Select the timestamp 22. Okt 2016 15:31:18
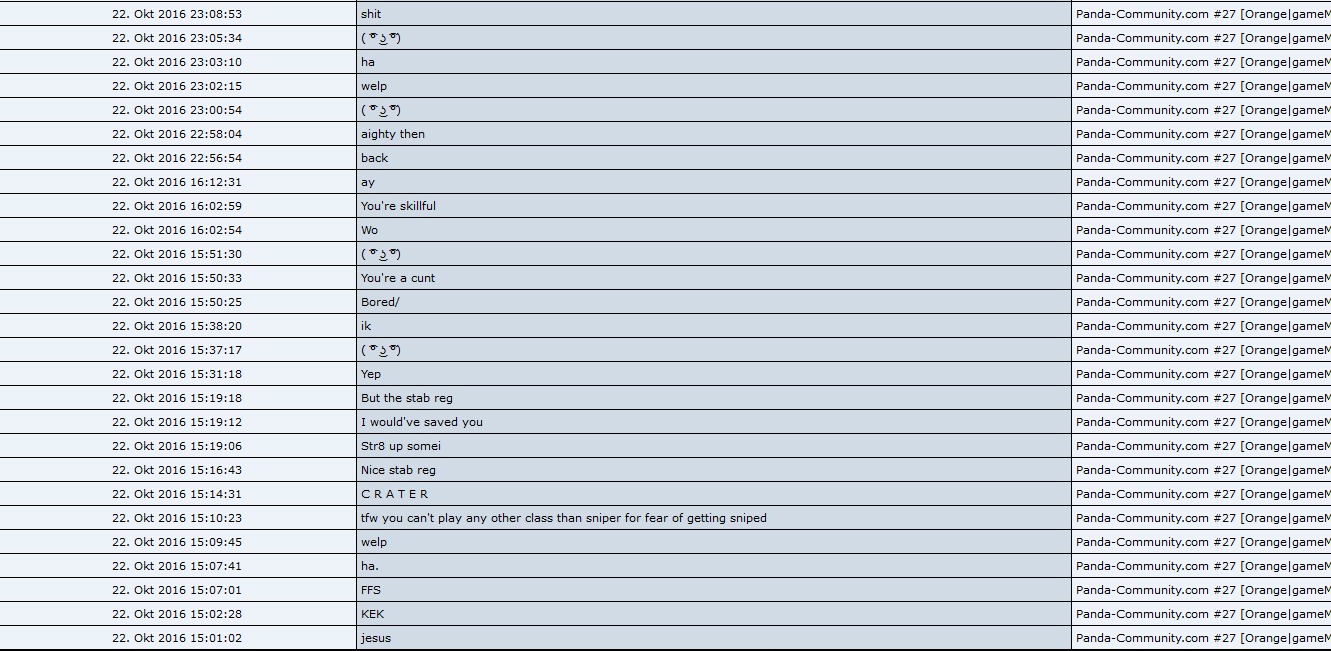Viewport: 1331px width, 651px height. click(x=177, y=374)
